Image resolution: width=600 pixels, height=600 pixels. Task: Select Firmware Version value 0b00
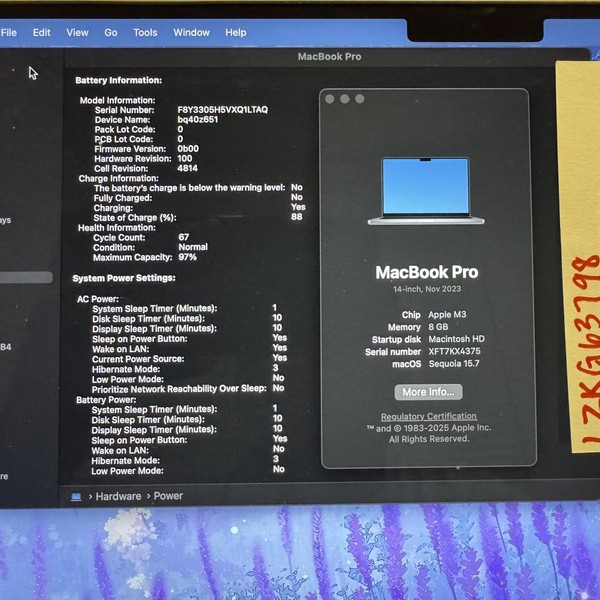188,148
